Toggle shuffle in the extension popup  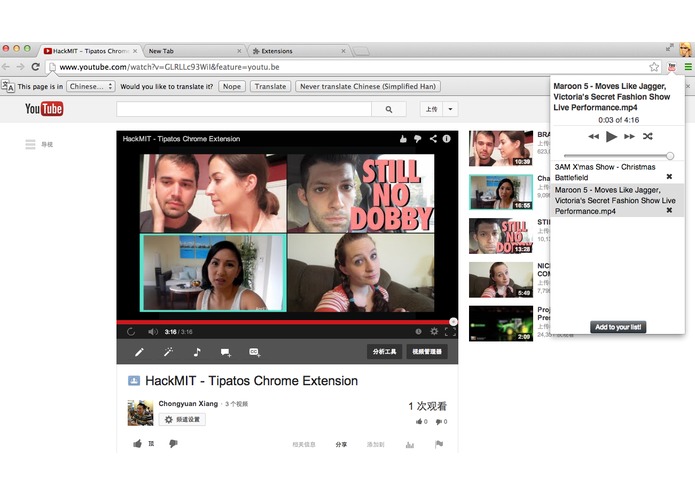(648, 136)
